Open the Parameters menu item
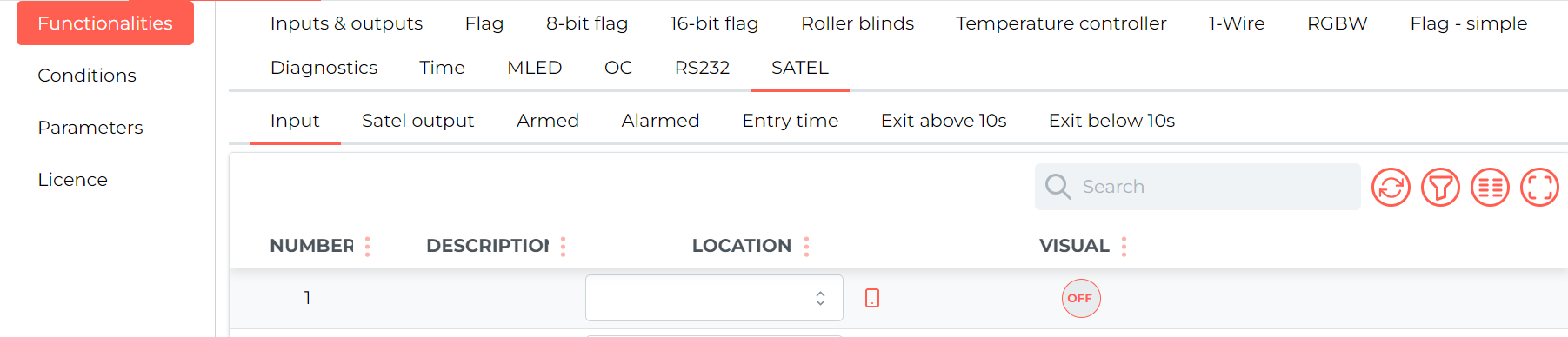Screen dimensions: 1568x337 [90, 128]
